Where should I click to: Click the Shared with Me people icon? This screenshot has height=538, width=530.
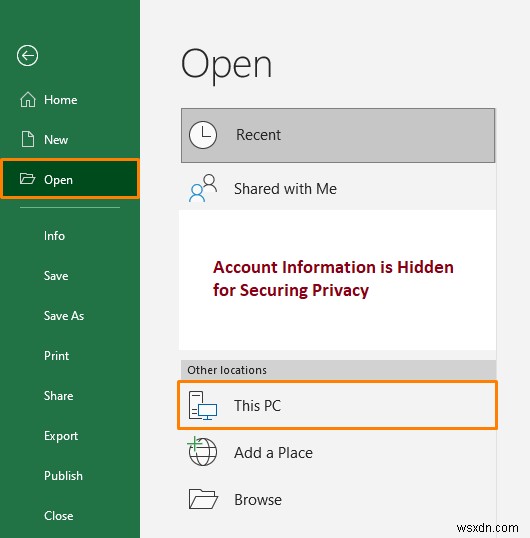click(203, 188)
